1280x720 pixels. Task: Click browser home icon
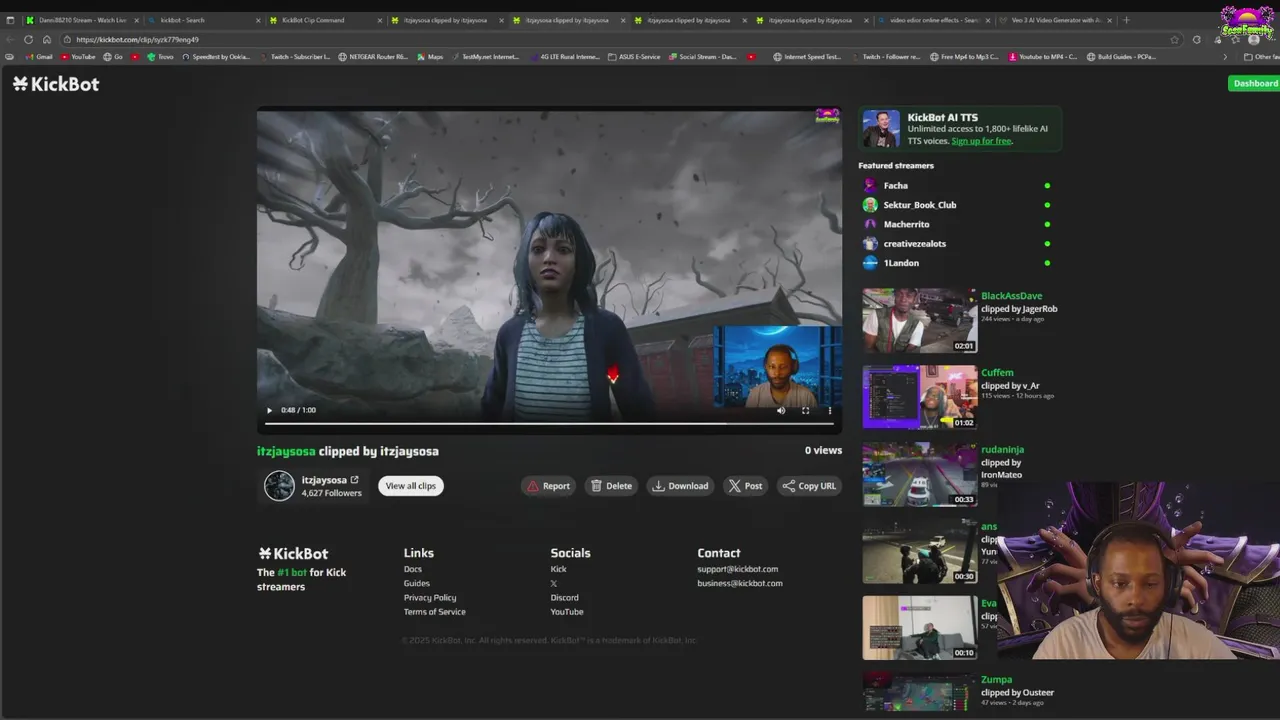(x=46, y=39)
